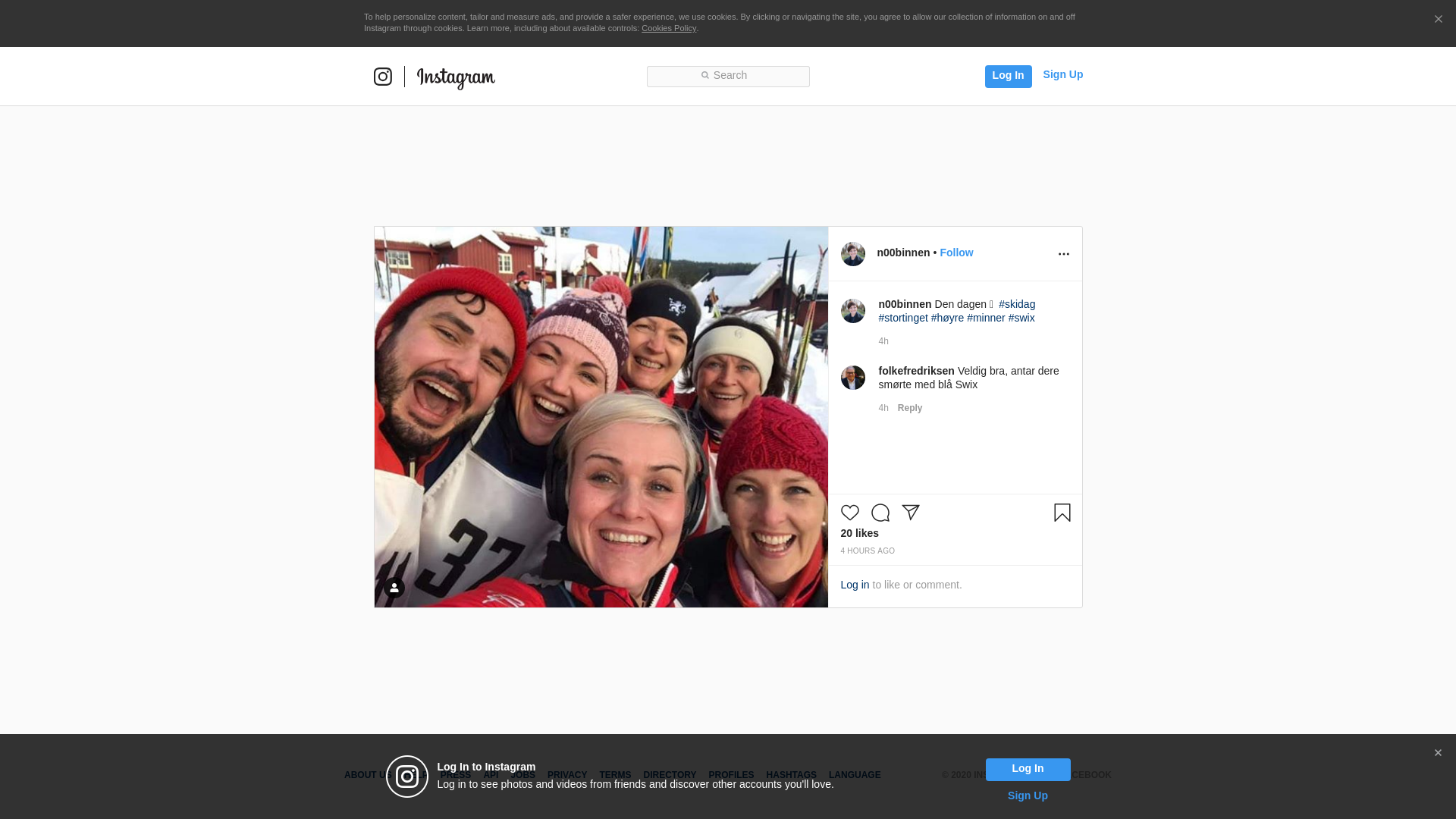Viewport: 1456px width, 819px height.
Task: Click the comment speech bubble icon
Action: point(880,513)
